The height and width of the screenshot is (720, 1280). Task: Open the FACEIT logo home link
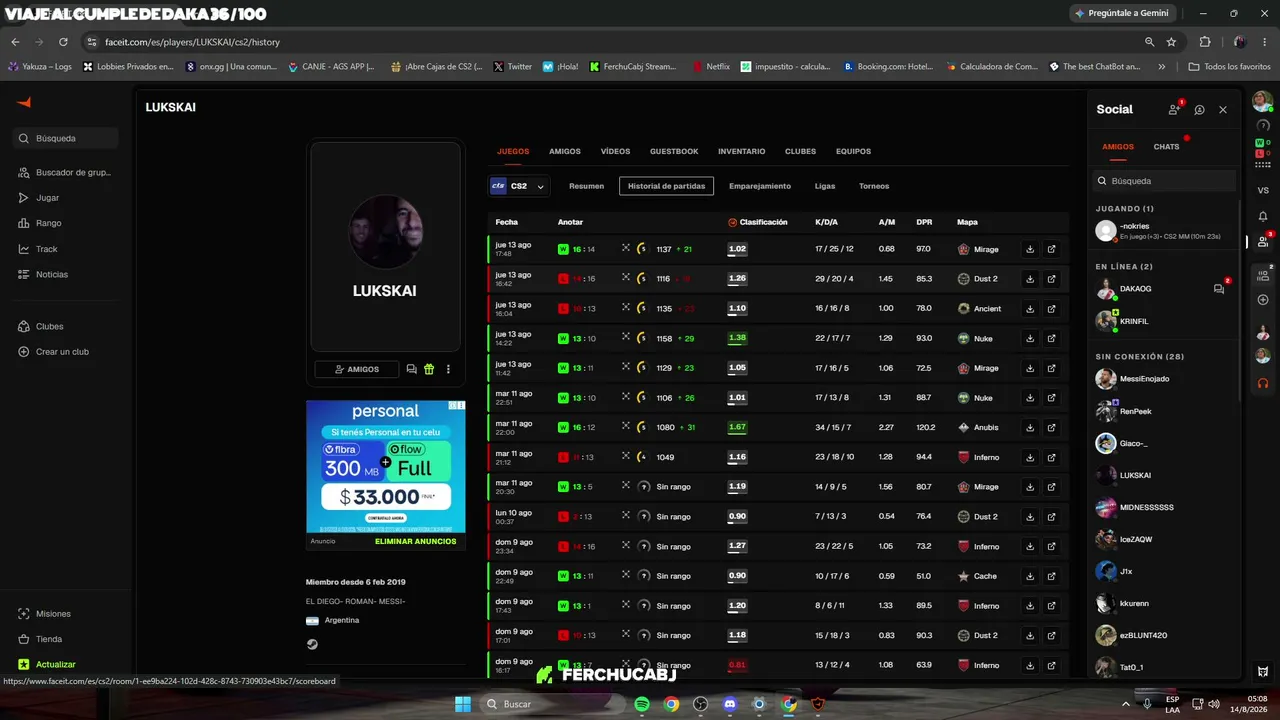[24, 102]
